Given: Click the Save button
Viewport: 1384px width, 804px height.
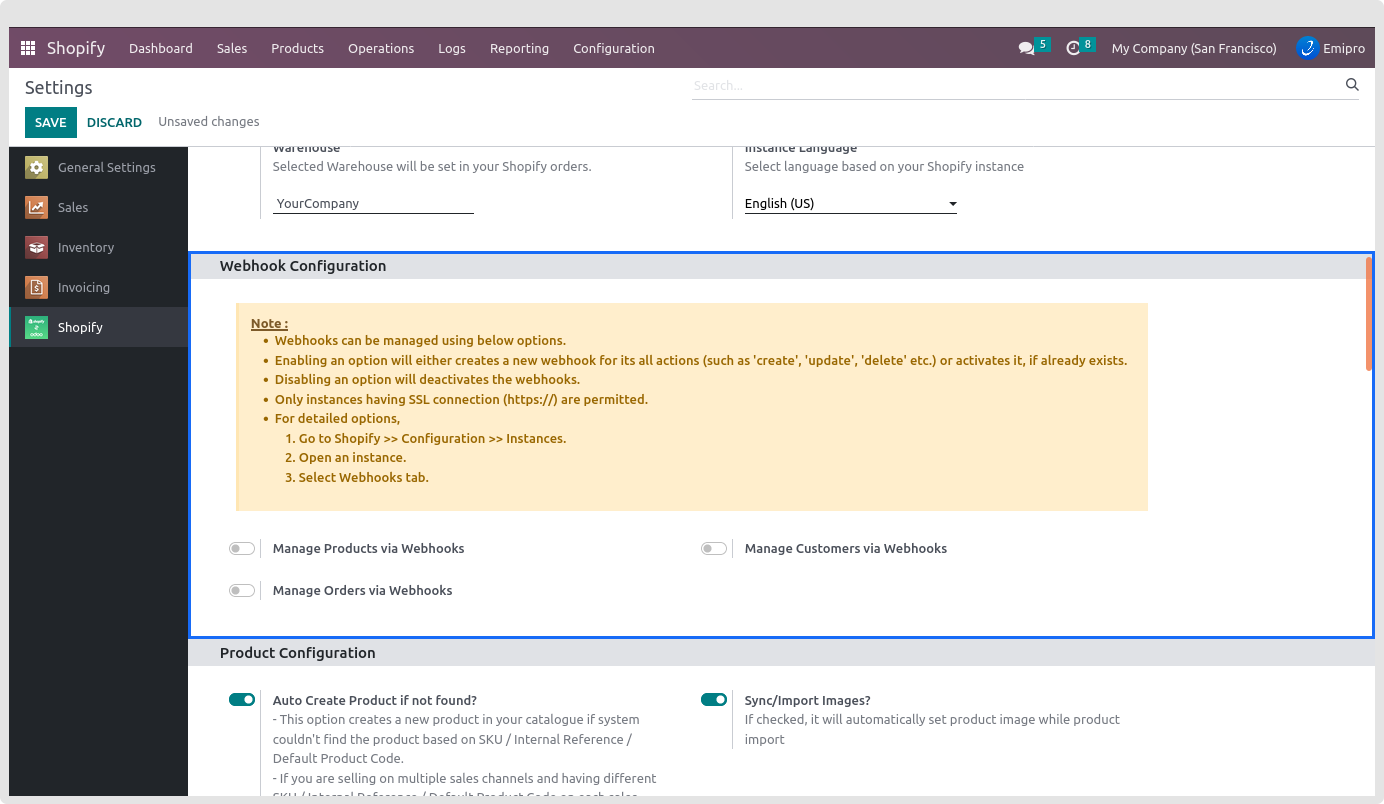Looking at the screenshot, I should [x=51, y=122].
